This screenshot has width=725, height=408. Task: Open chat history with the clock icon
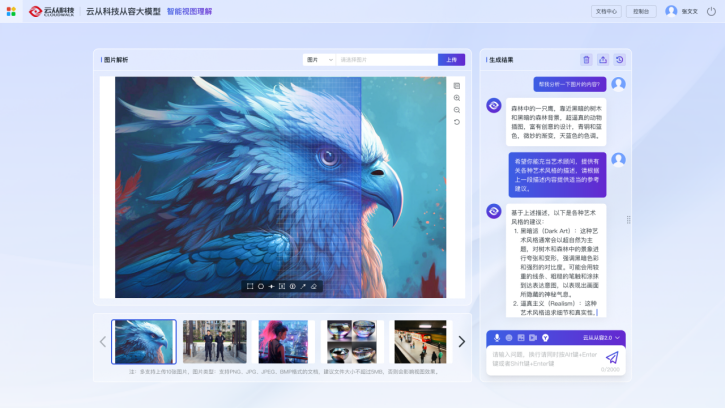coord(619,60)
